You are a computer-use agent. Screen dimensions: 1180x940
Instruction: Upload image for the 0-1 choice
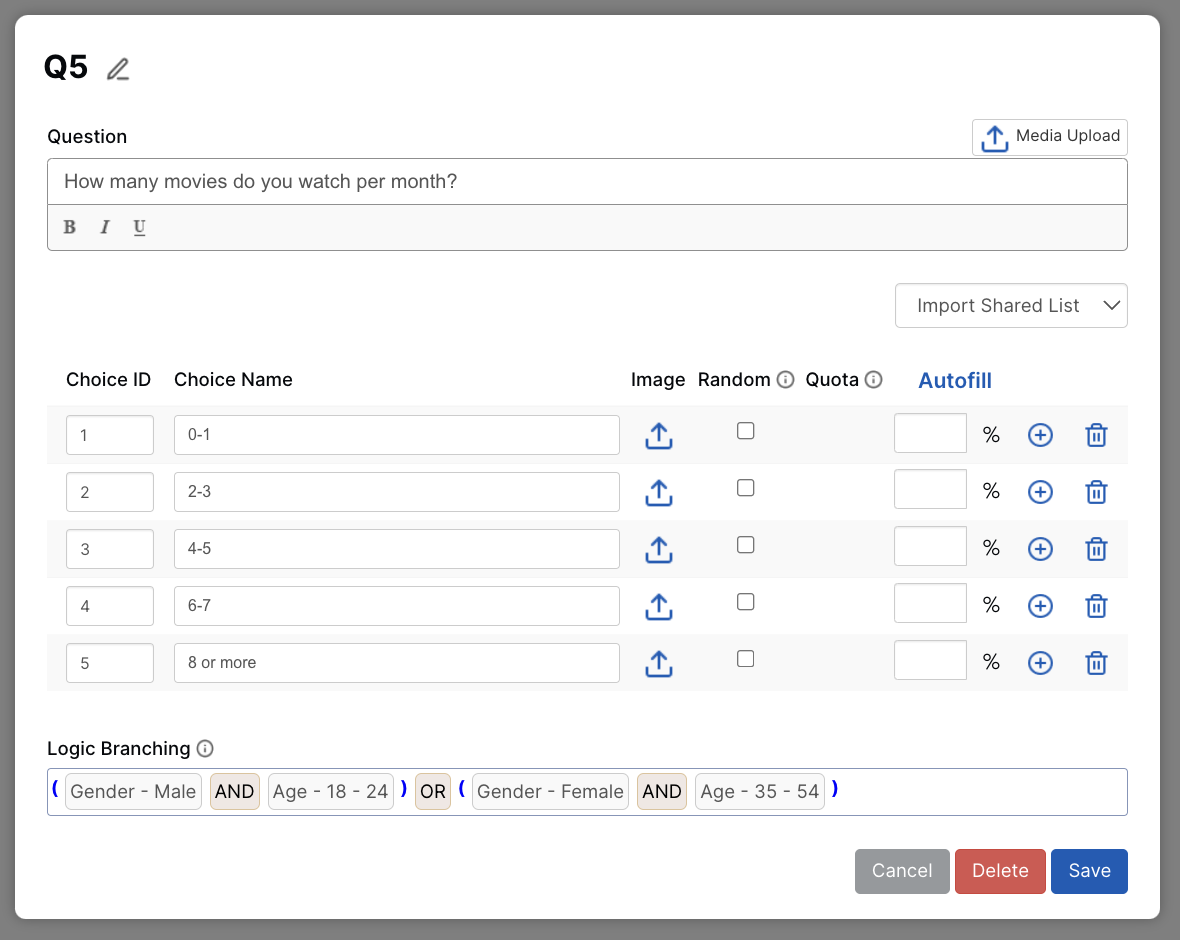click(x=658, y=436)
